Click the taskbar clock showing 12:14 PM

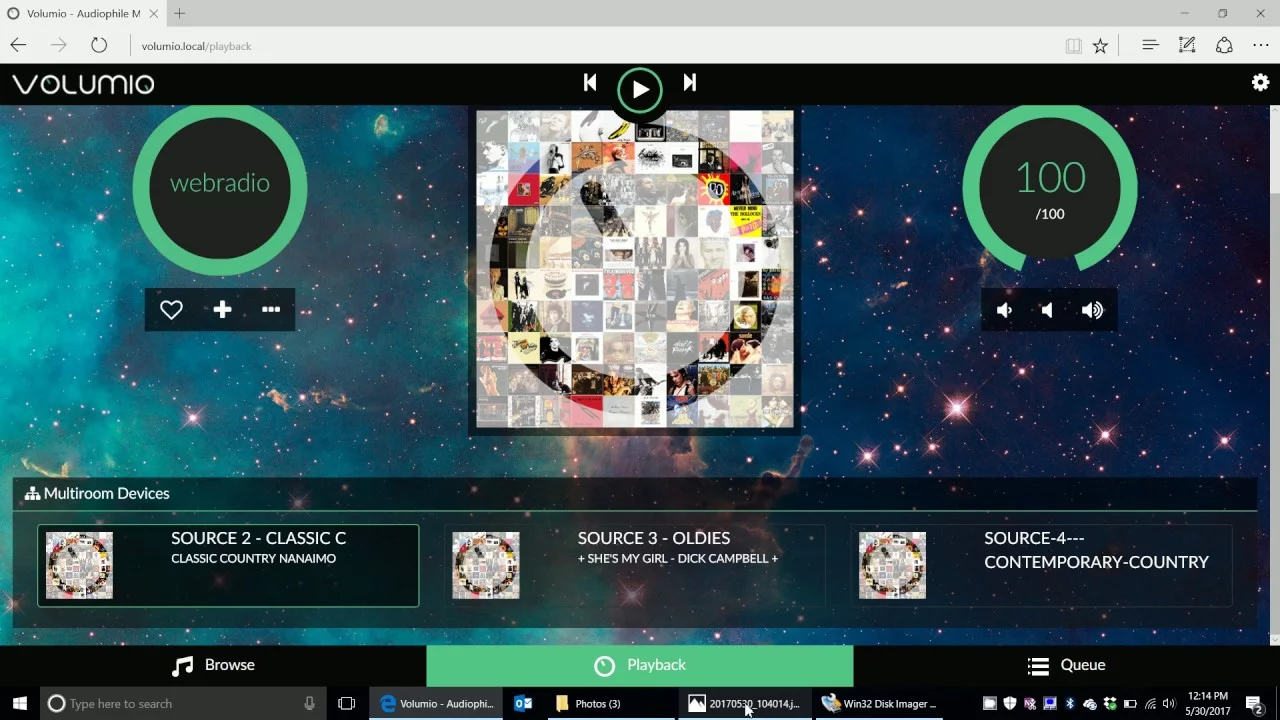[x=1207, y=703]
